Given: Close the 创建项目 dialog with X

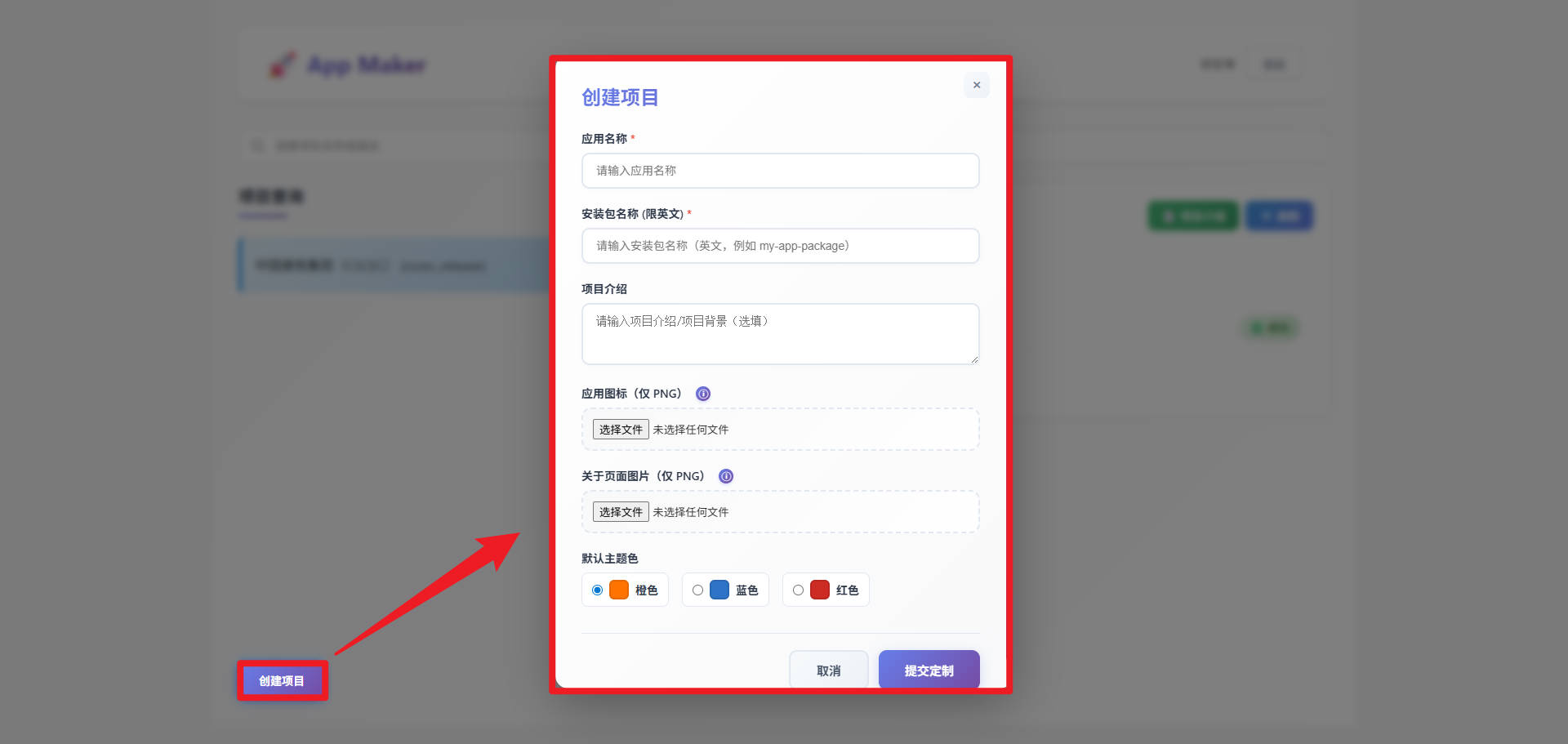Looking at the screenshot, I should 976,85.
